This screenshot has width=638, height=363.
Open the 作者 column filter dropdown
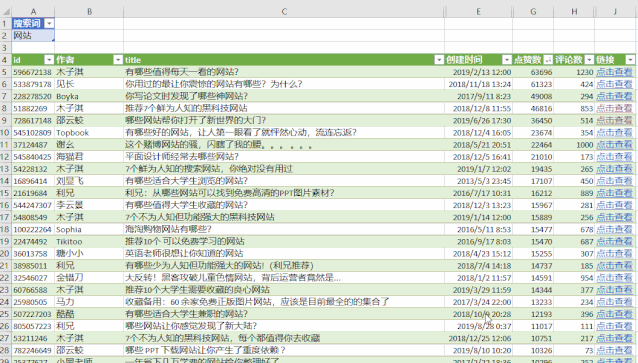(118, 60)
